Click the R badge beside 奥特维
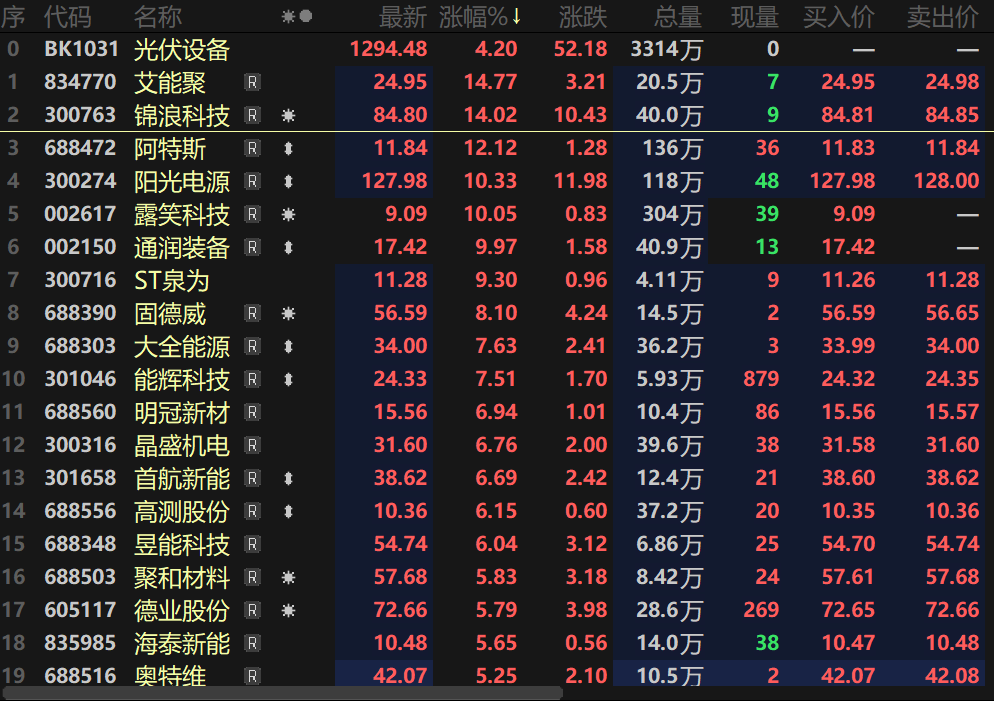The width and height of the screenshot is (994, 701). point(252,676)
